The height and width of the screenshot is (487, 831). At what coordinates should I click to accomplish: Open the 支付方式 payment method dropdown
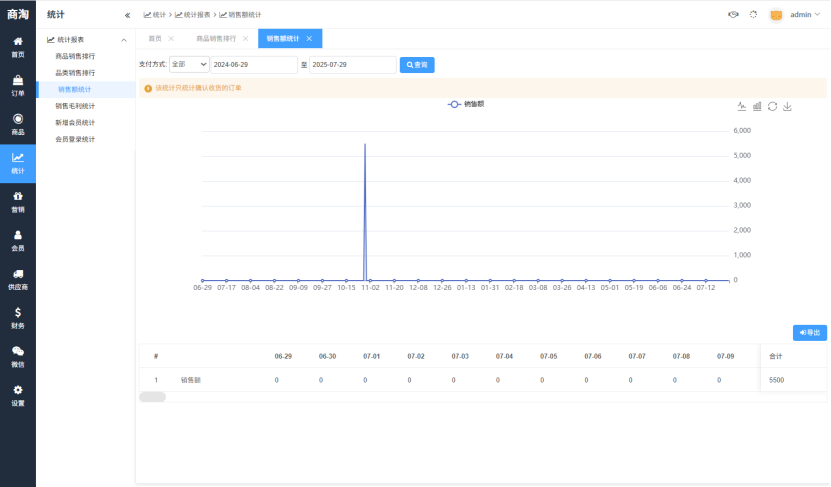pyautogui.click(x=189, y=64)
